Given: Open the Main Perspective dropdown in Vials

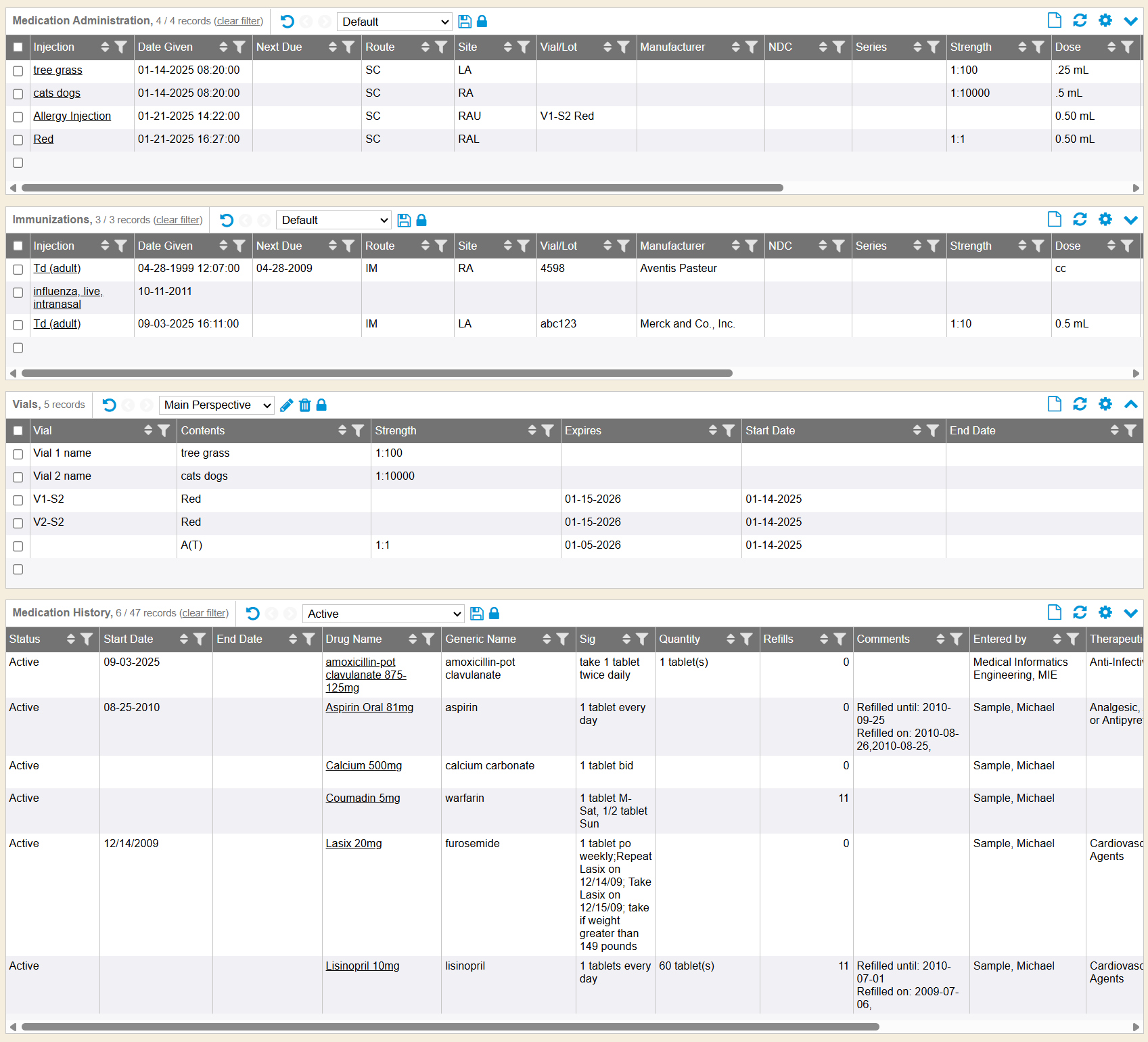Looking at the screenshot, I should point(216,405).
